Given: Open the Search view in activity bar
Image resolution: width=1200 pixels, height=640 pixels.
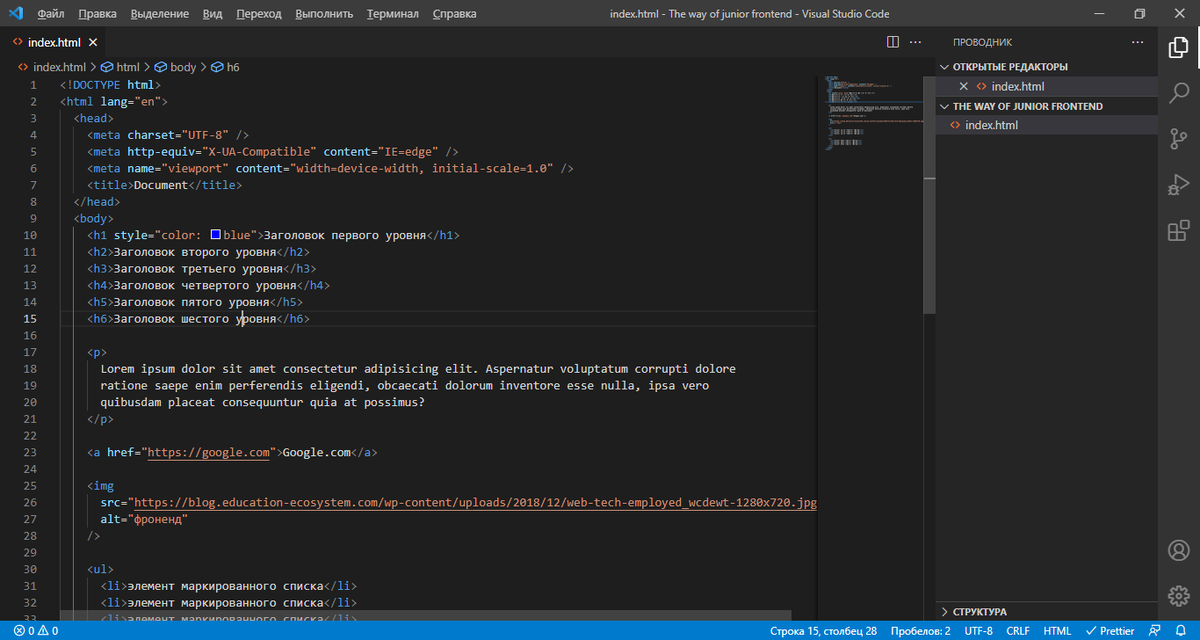Looking at the screenshot, I should coord(1178,93).
